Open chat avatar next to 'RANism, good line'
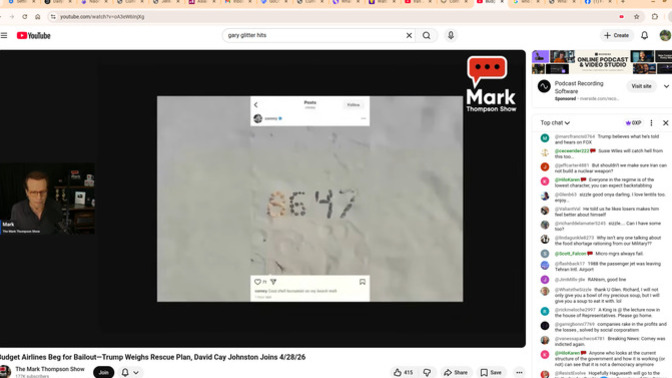This screenshot has width=672, height=378. click(x=545, y=280)
